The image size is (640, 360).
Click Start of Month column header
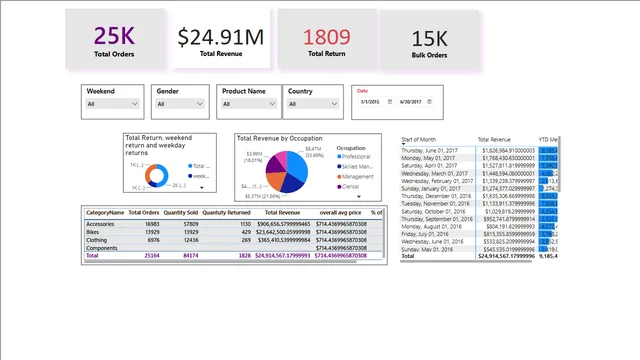(x=418, y=140)
